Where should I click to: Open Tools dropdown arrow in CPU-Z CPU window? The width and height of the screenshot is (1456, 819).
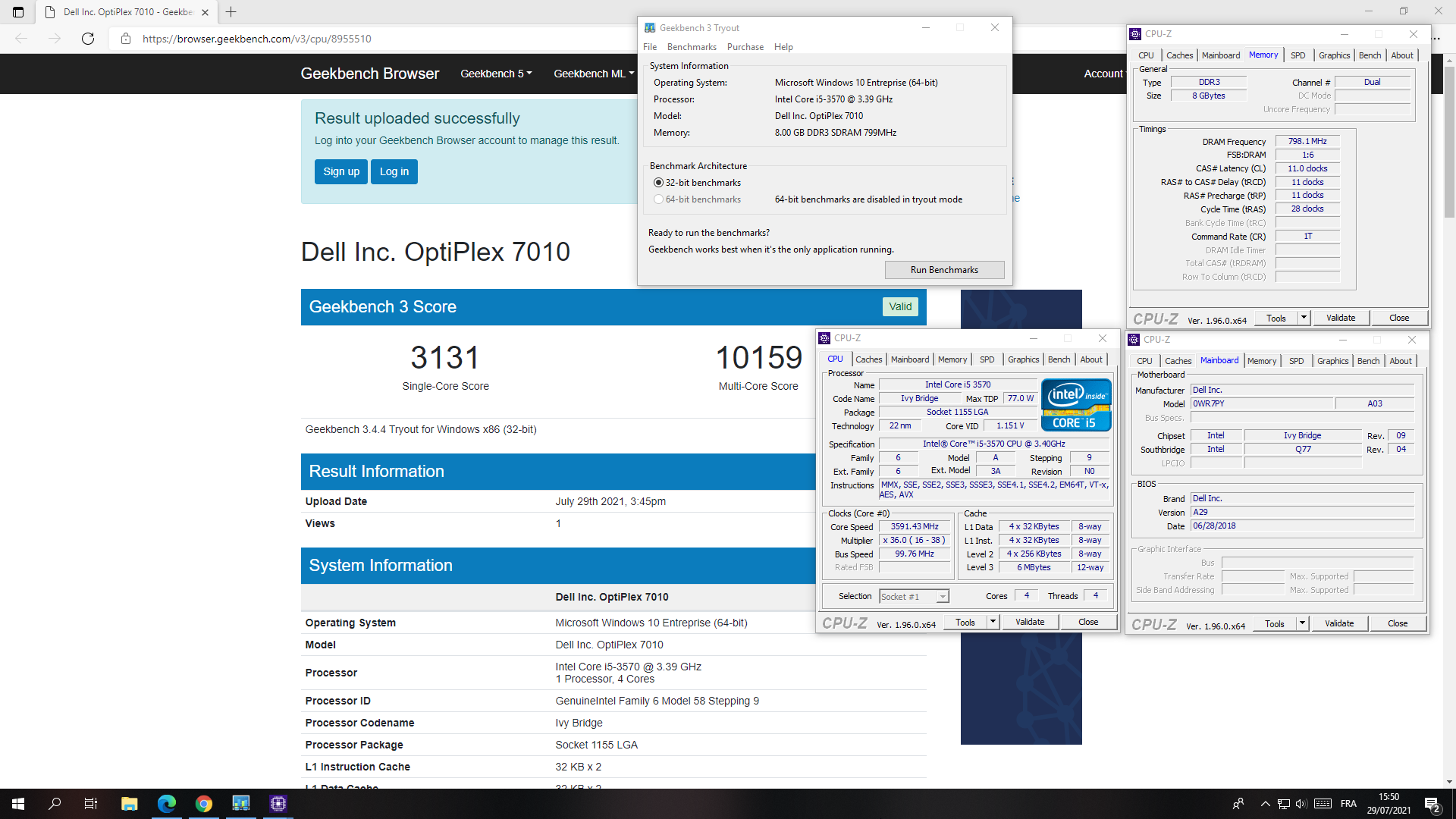[992, 622]
